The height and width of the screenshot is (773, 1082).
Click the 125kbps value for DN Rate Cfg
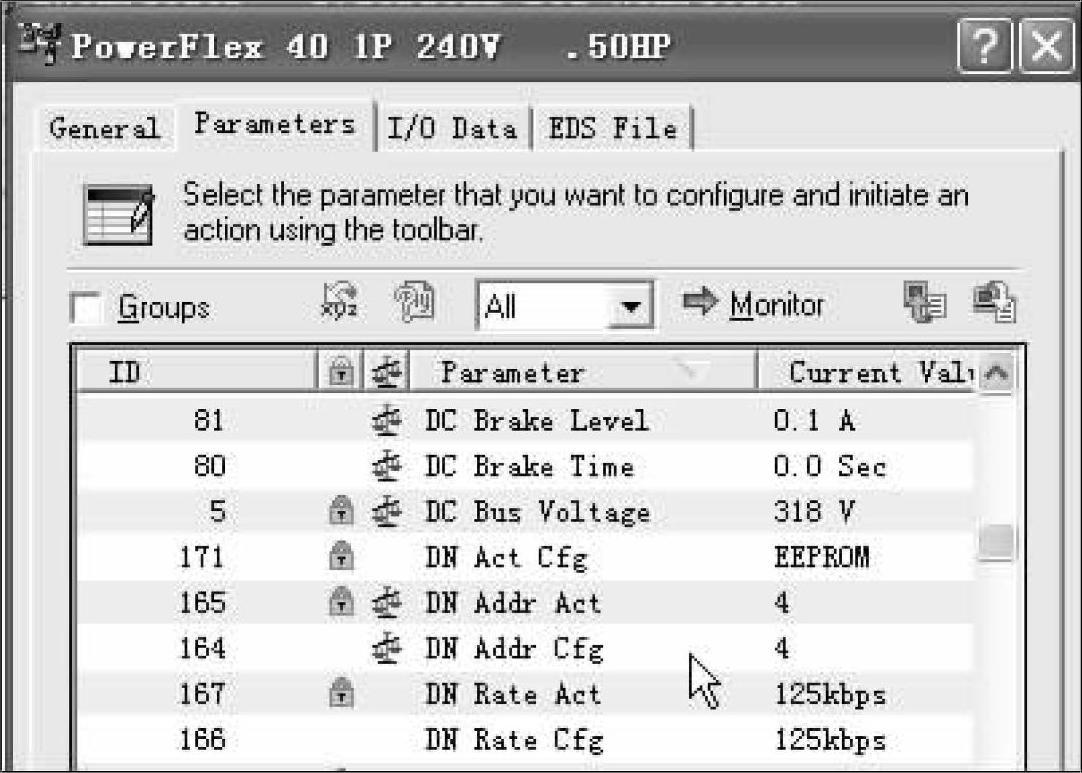[830, 741]
